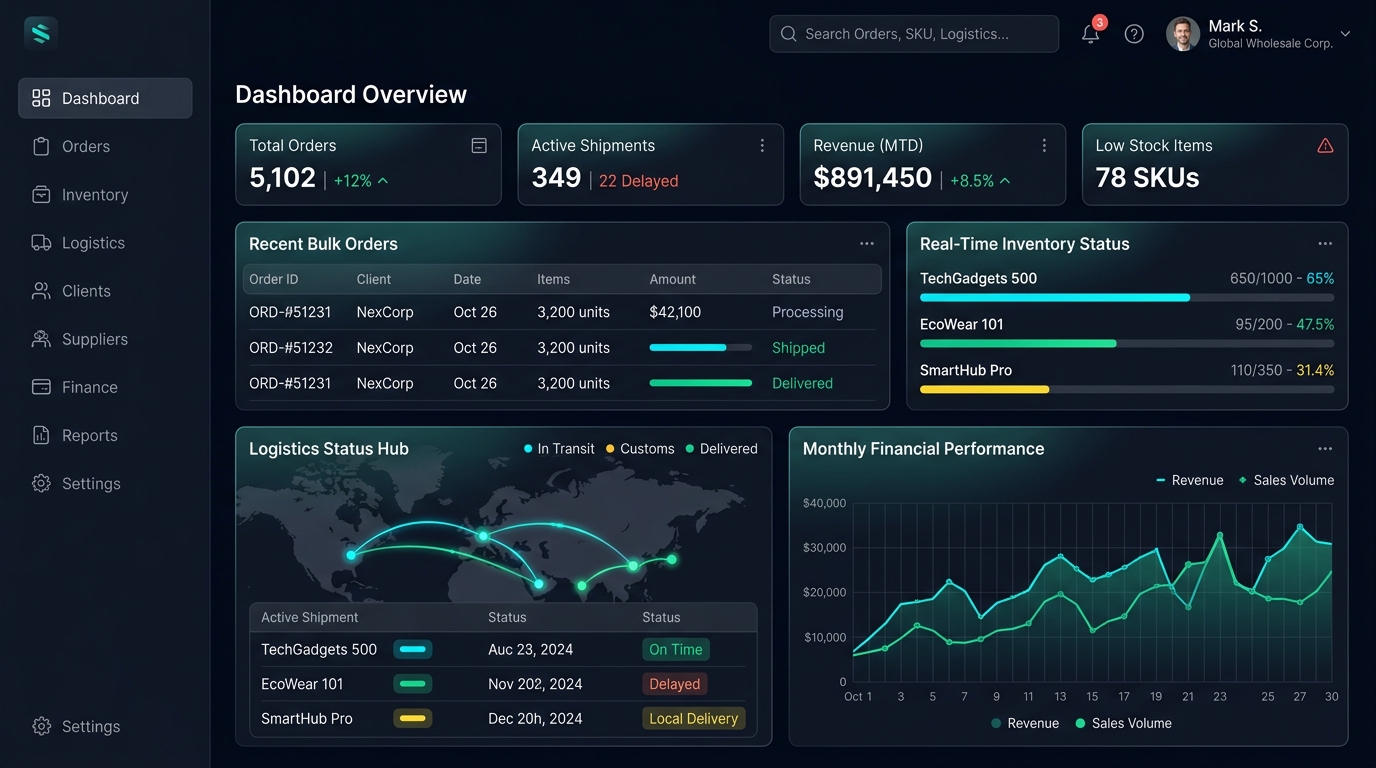This screenshot has width=1376, height=768.
Task: Toggle Sales Volume in bottom chart legend
Action: 1123,723
